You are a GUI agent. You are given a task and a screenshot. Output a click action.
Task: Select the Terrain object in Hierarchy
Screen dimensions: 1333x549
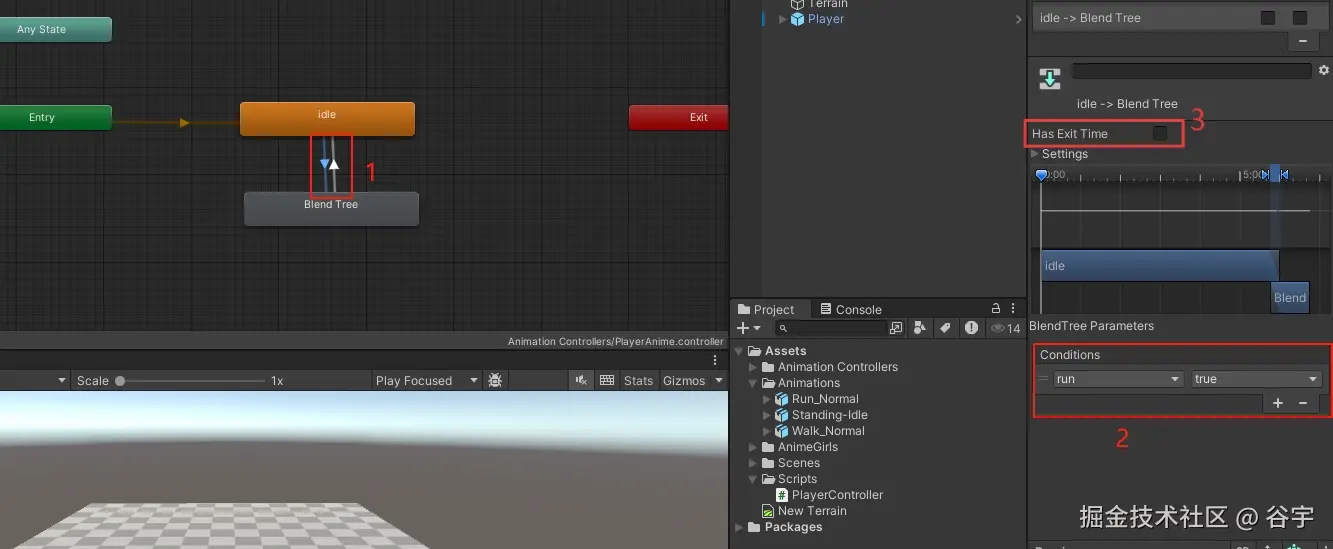pos(828,4)
